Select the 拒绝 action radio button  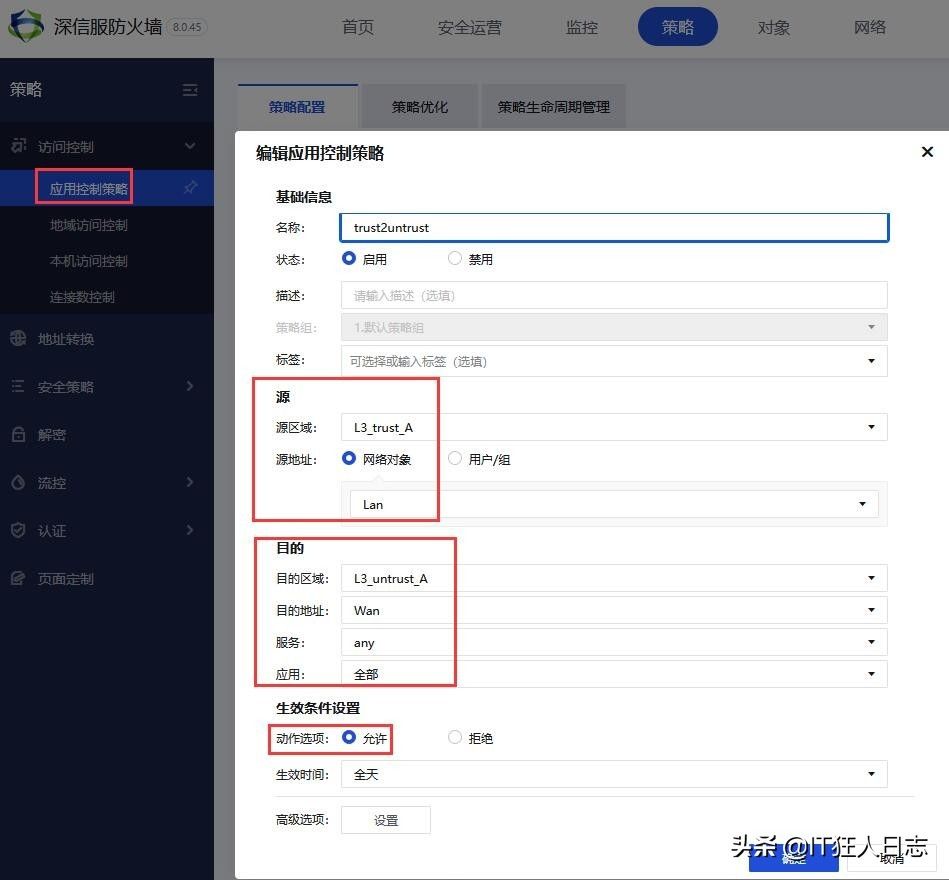(455, 737)
